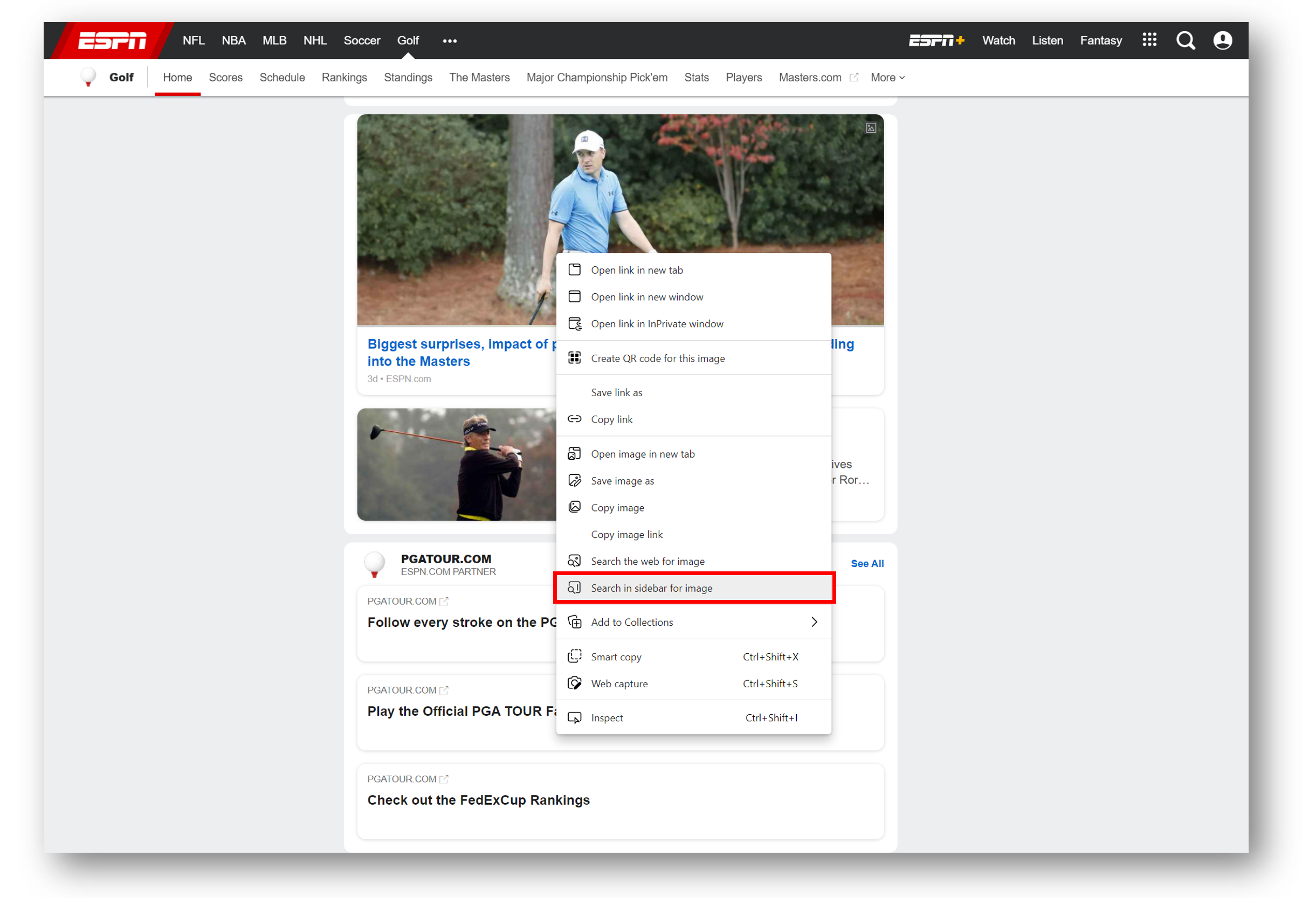The image size is (1316, 898).
Task: Open the Rankings tab
Action: [x=344, y=78]
